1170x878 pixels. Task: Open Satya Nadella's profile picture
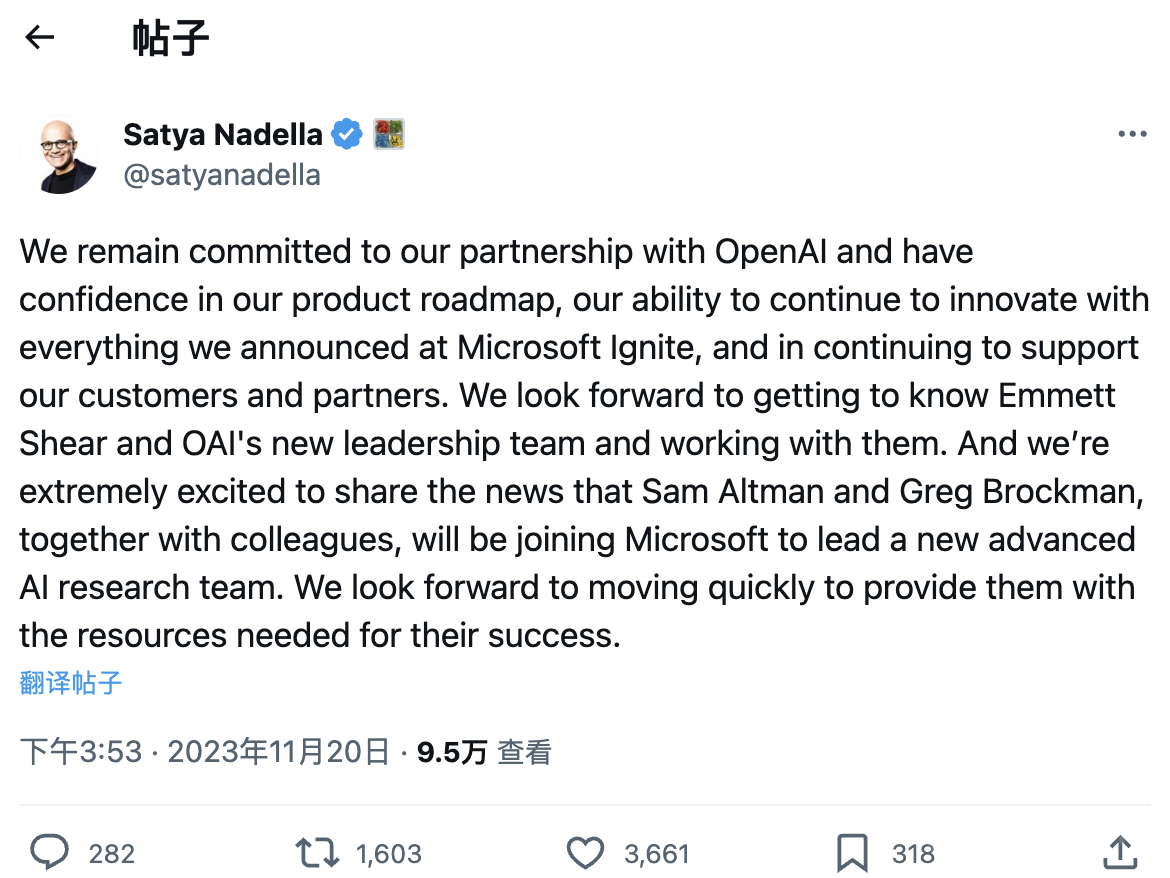(60, 155)
